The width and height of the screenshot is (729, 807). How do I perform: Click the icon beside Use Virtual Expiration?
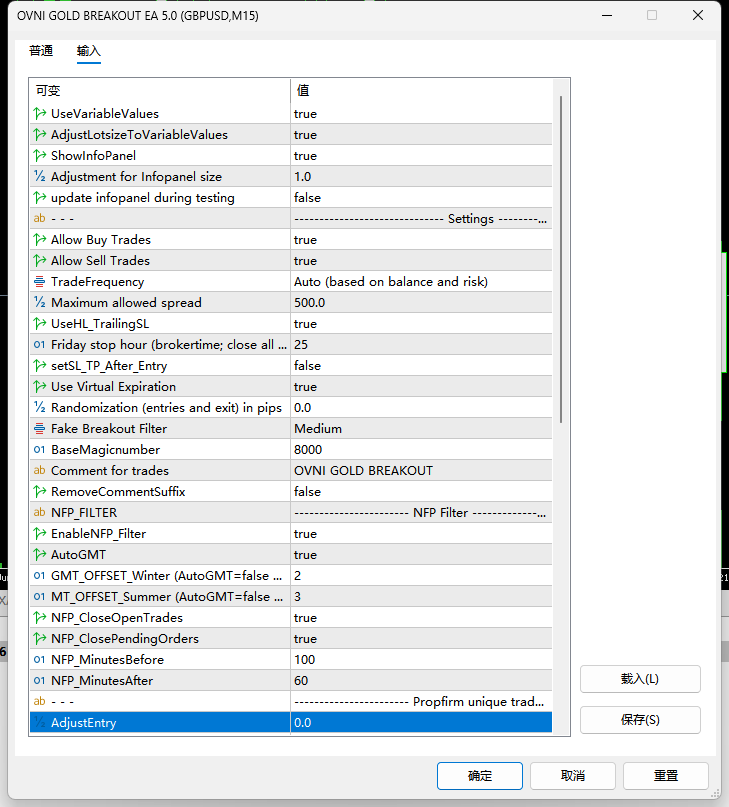(x=40, y=387)
